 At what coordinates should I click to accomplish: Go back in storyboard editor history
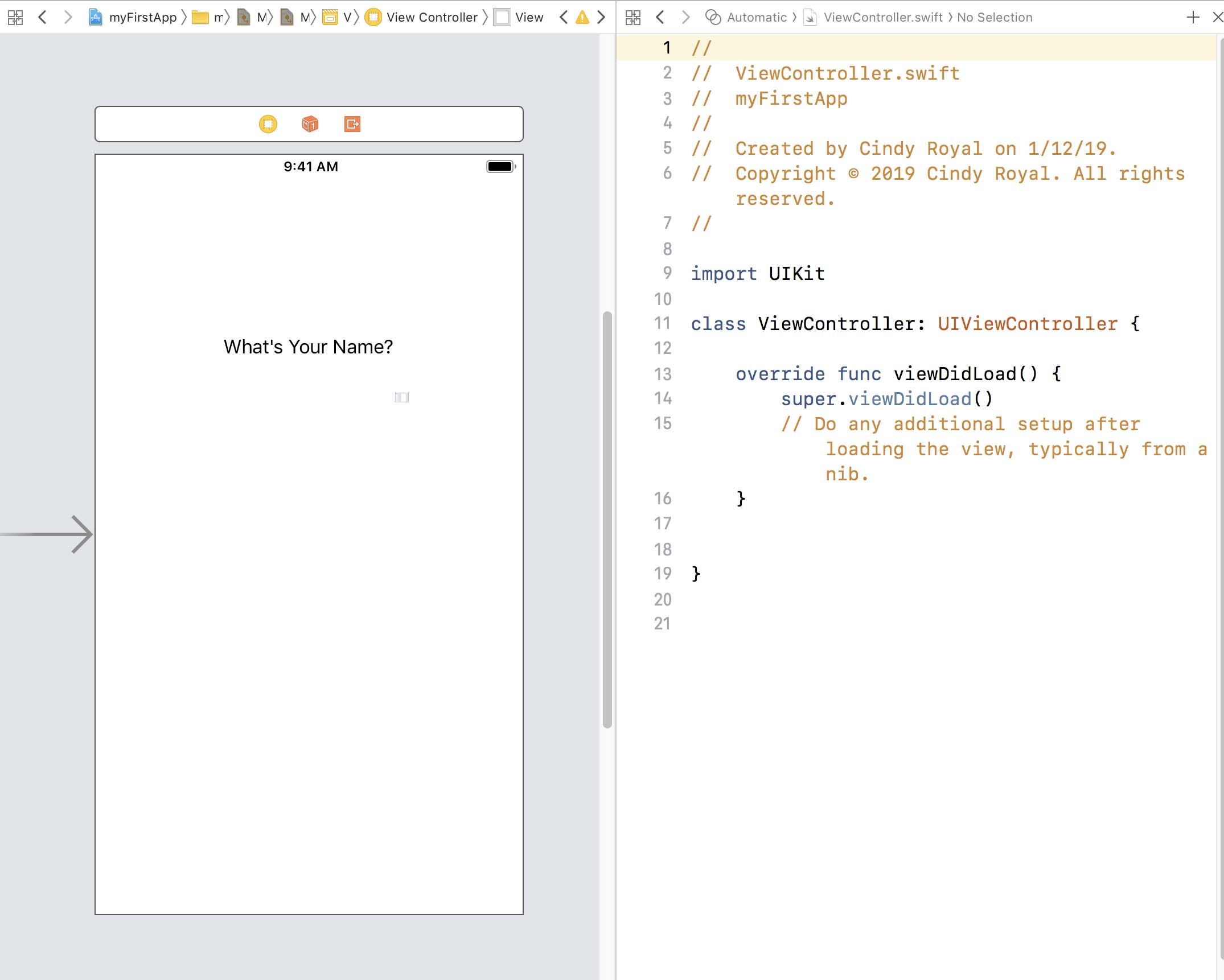click(42, 18)
